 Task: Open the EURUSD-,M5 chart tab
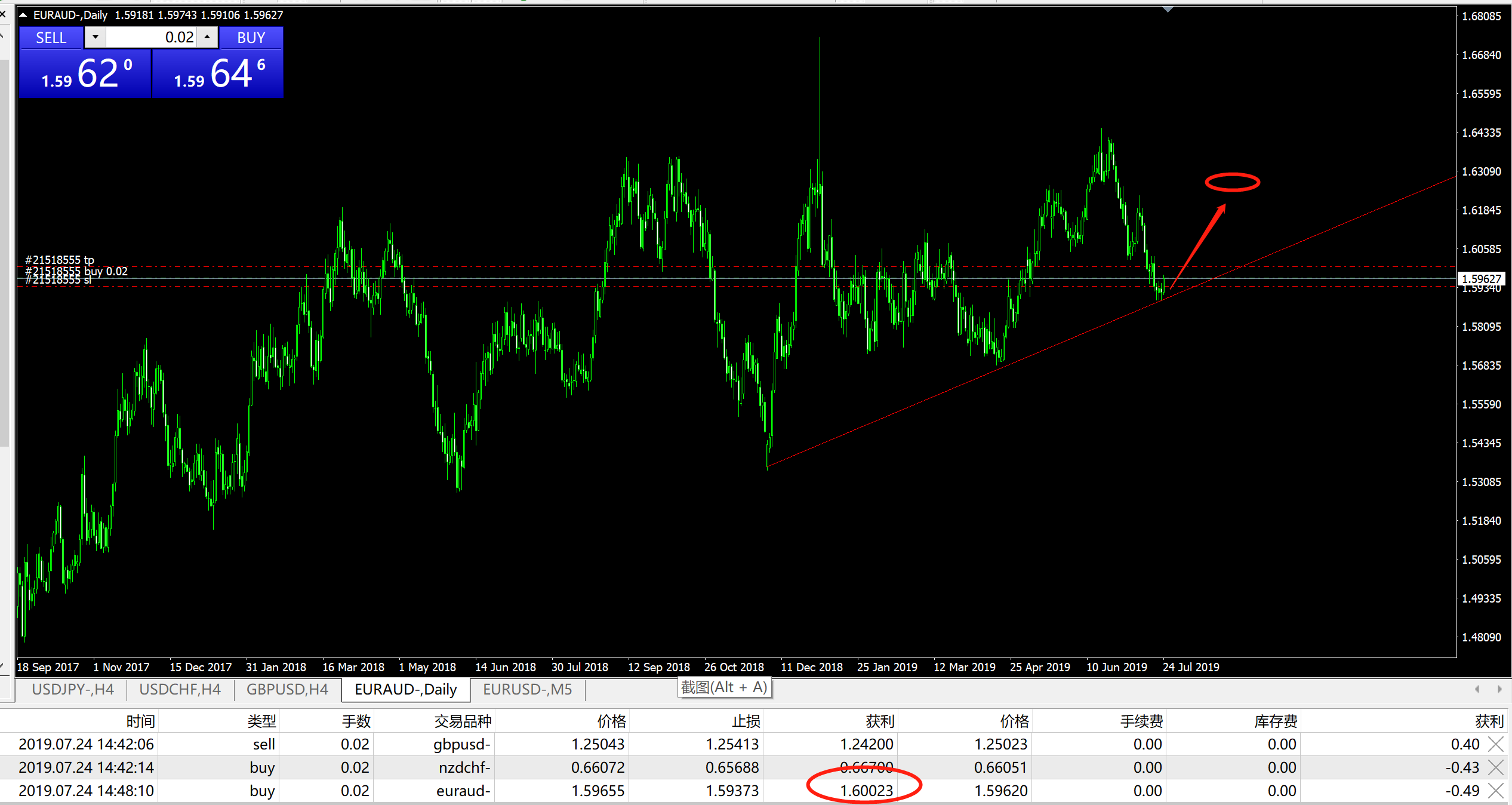[x=527, y=689]
